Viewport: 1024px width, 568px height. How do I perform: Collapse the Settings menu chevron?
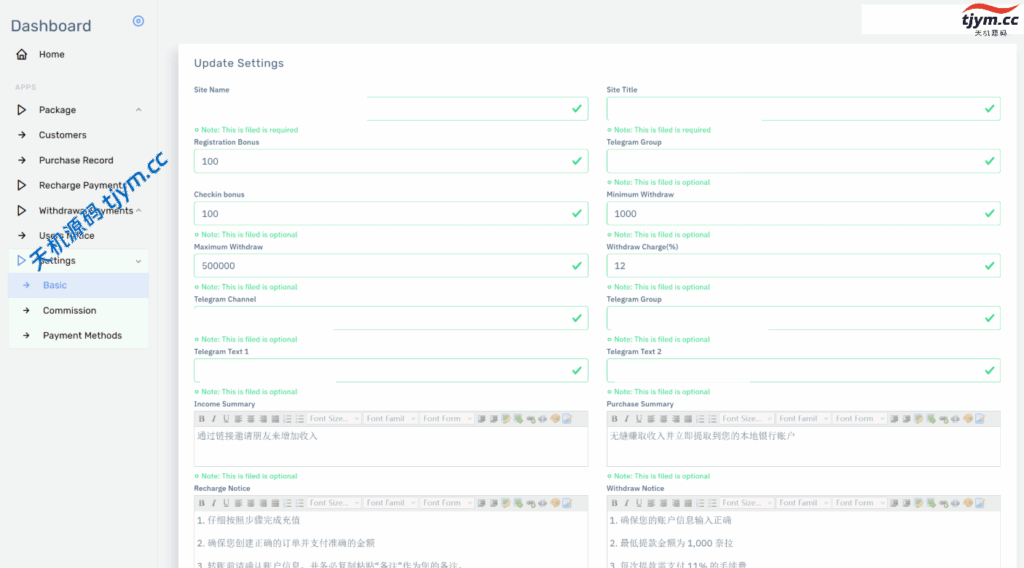138,261
